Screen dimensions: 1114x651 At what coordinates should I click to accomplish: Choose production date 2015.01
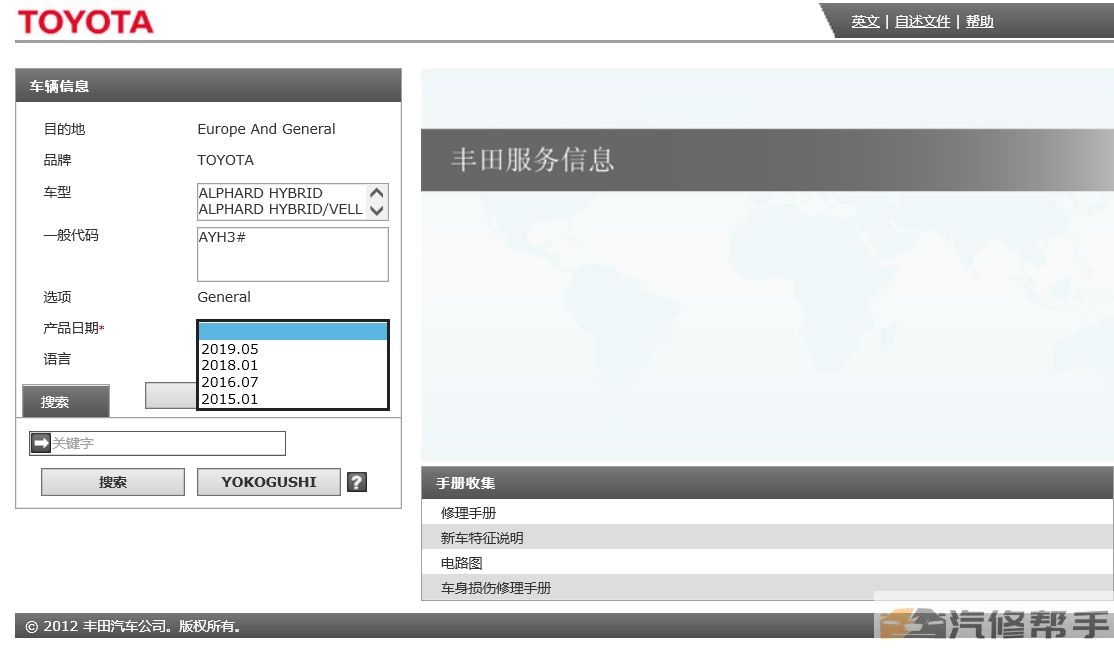click(x=292, y=399)
